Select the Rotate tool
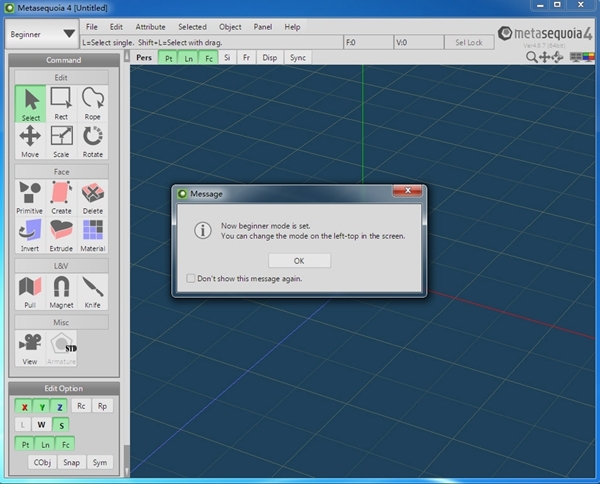This screenshot has width=600, height=484. click(x=93, y=141)
